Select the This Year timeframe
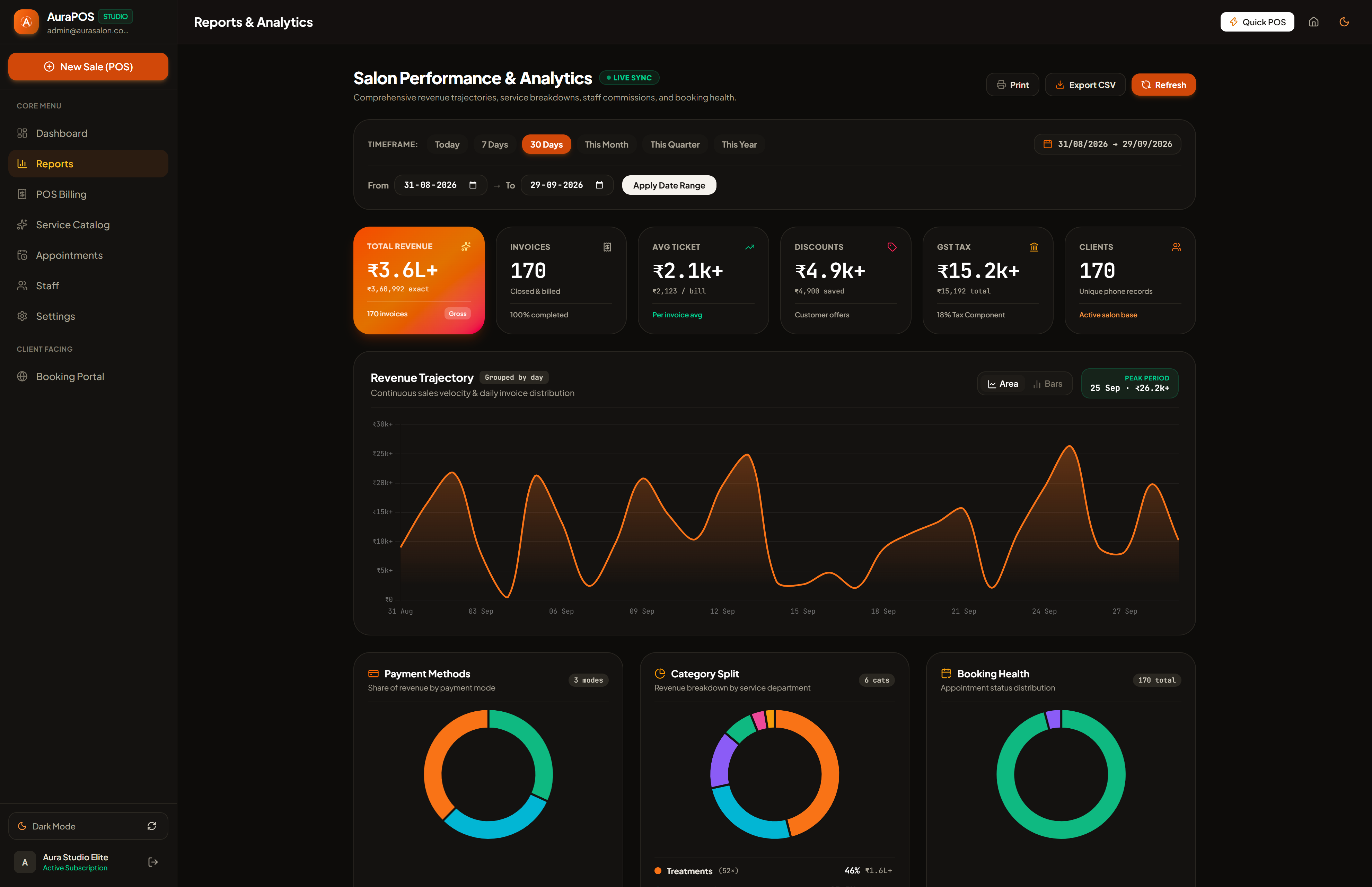Screen dimensions: 1372x887 (739, 144)
